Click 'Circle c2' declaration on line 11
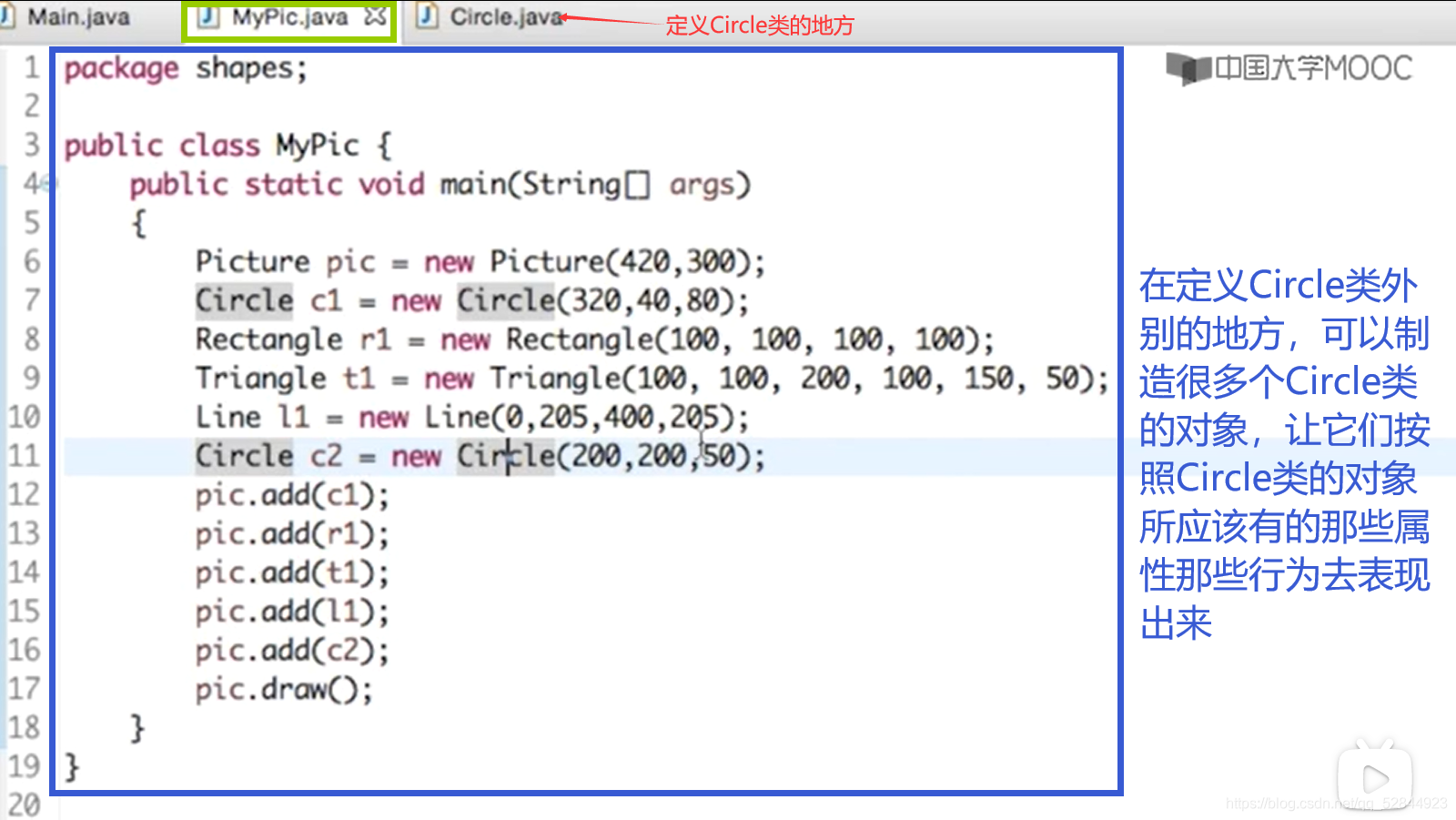 click(x=268, y=456)
